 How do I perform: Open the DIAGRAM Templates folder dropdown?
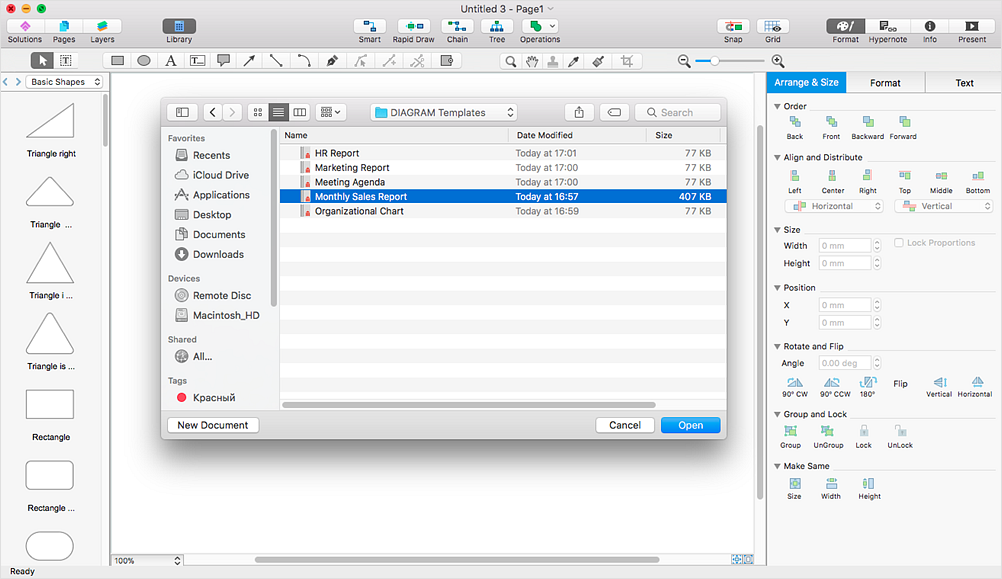click(x=443, y=113)
